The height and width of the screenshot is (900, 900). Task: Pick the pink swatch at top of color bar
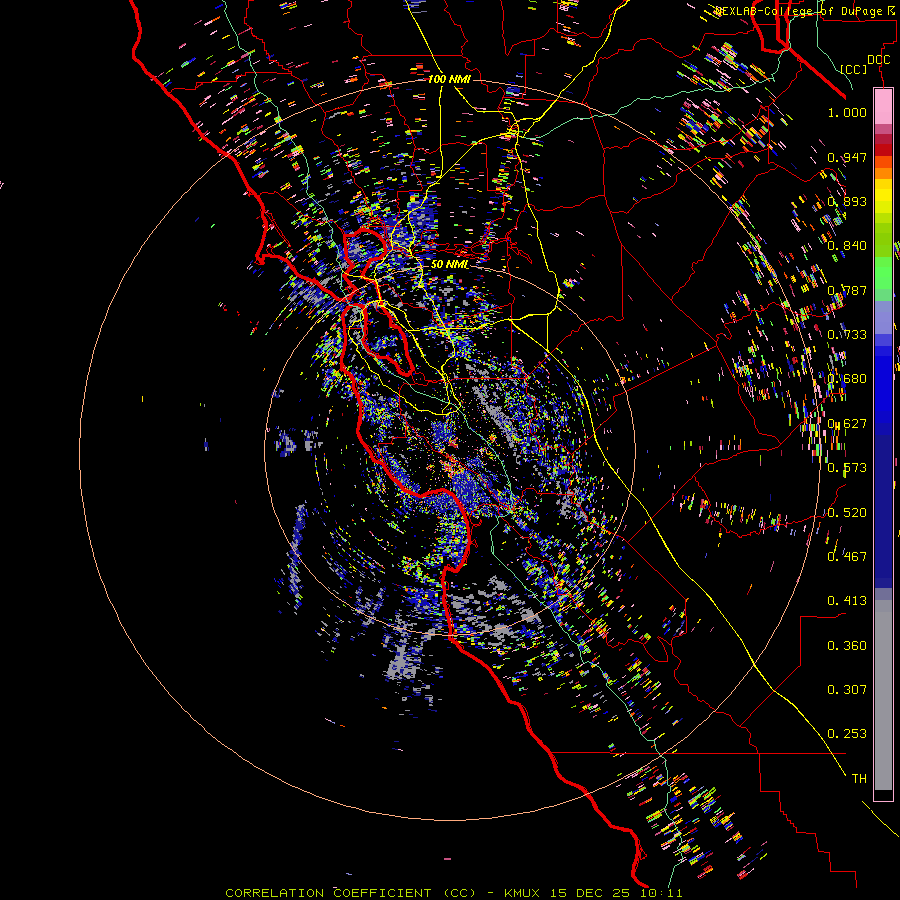pyautogui.click(x=883, y=106)
